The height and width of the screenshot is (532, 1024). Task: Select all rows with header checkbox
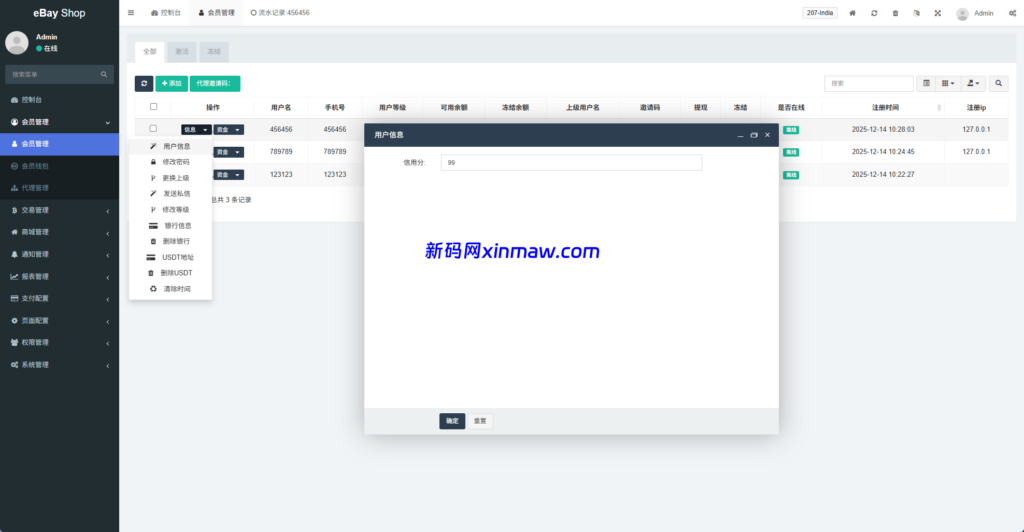click(153, 106)
